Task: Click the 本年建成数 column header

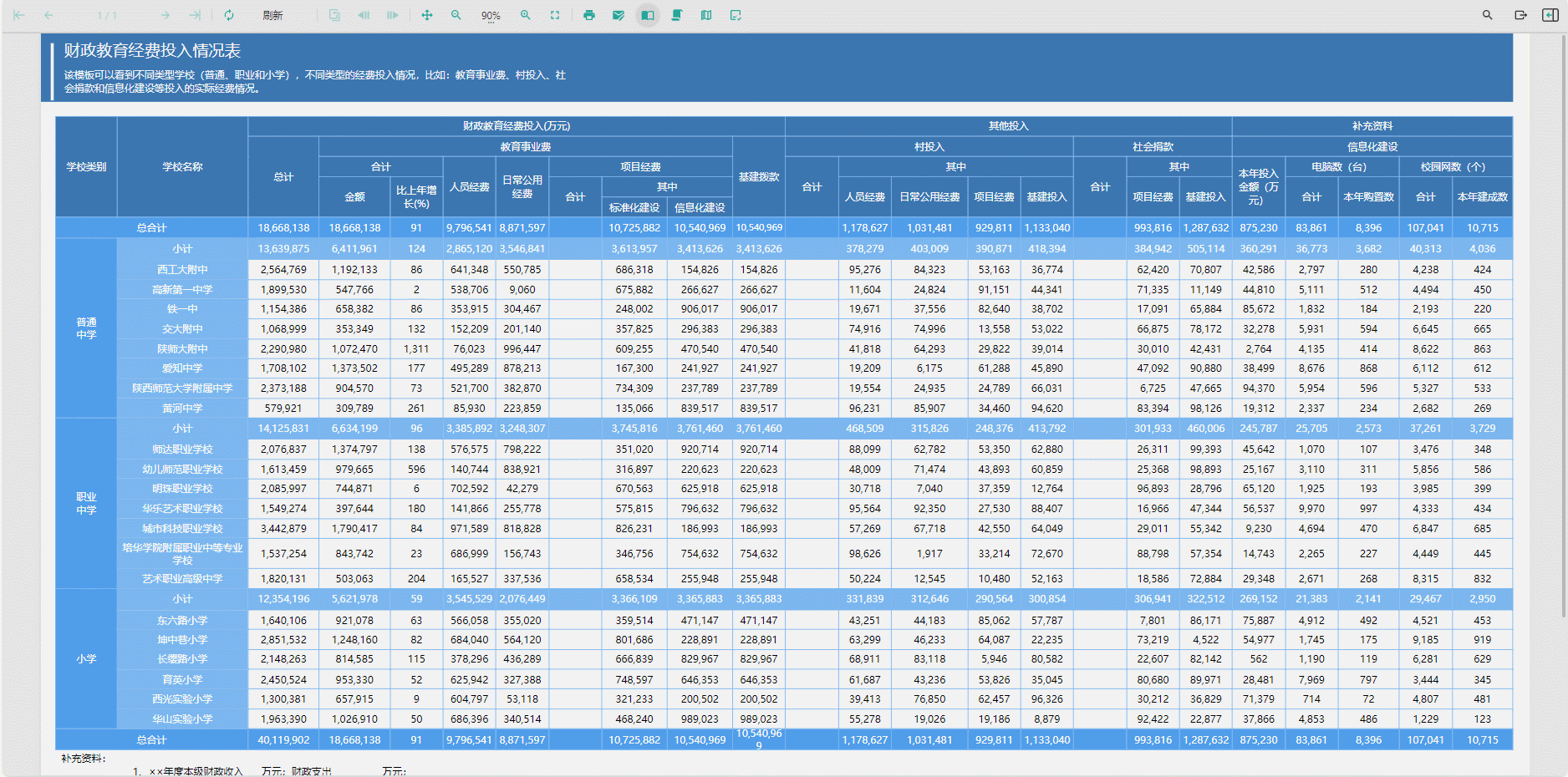Action: (x=1483, y=197)
